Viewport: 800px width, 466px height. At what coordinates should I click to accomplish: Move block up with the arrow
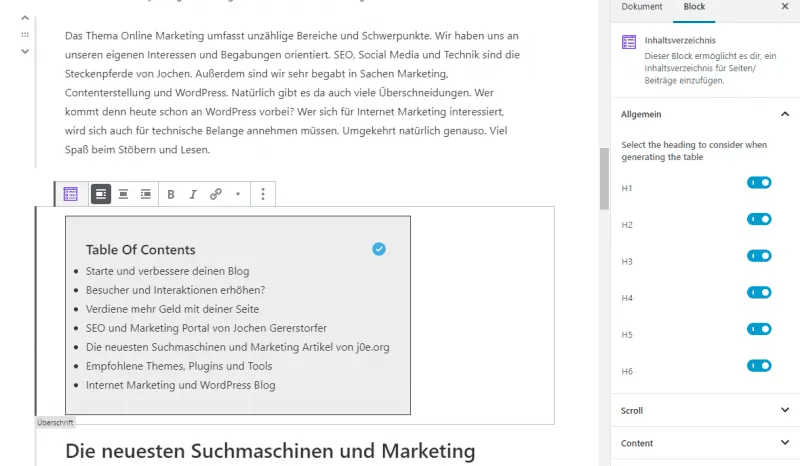point(24,18)
